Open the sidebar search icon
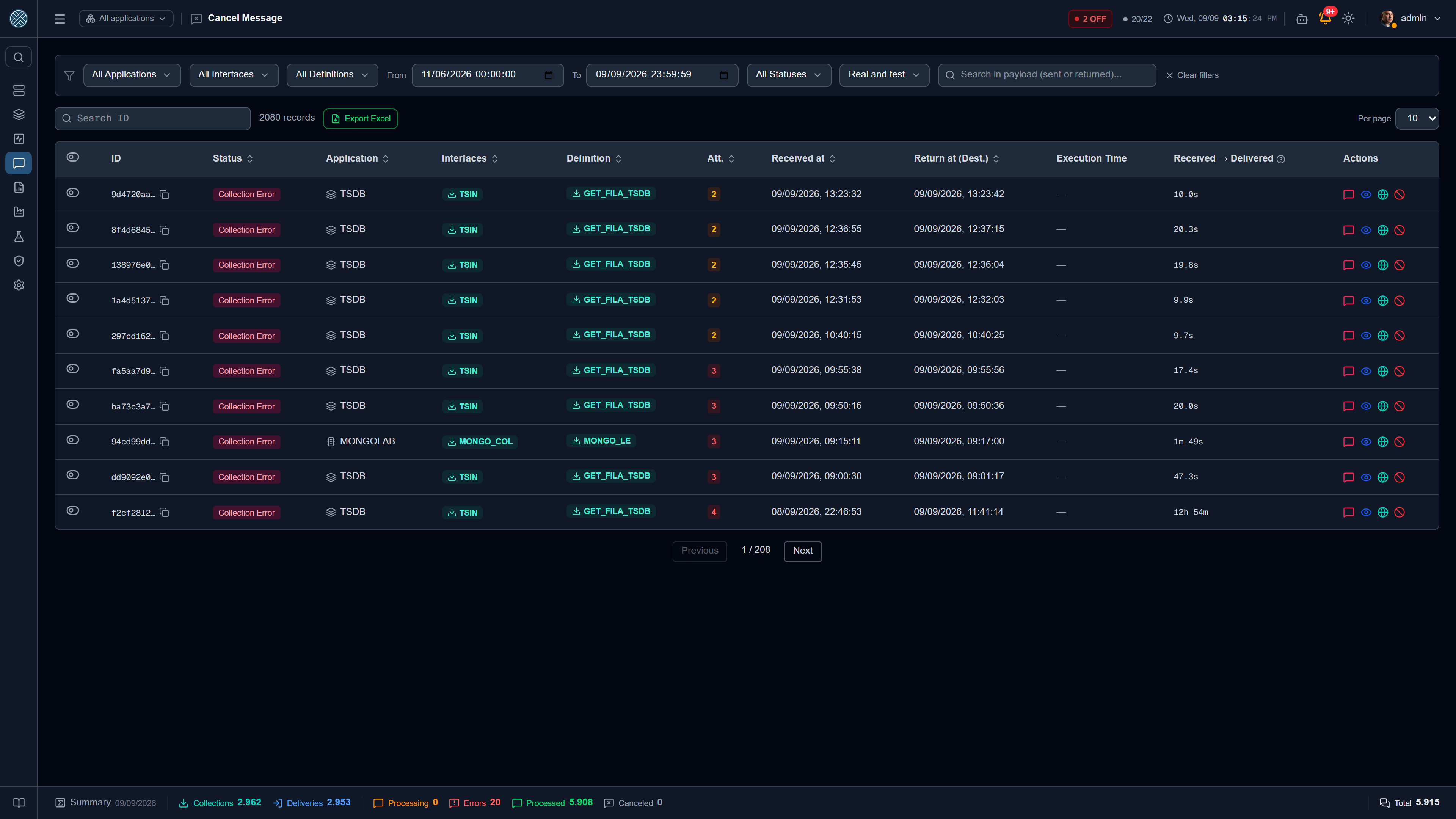 (x=19, y=57)
